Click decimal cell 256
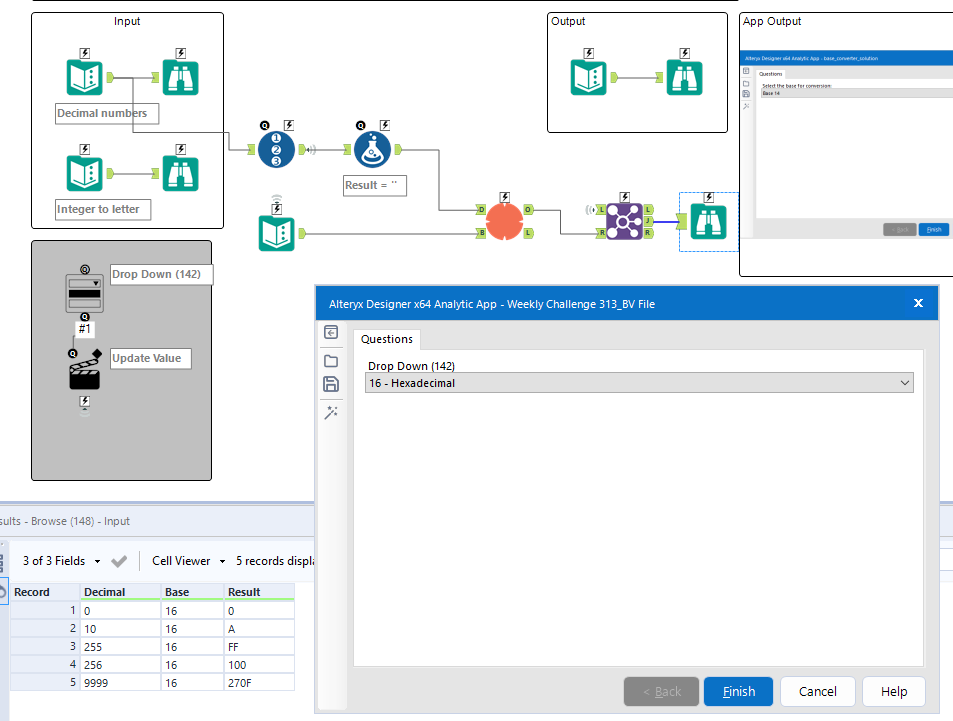This screenshot has width=953, height=721. pos(120,665)
